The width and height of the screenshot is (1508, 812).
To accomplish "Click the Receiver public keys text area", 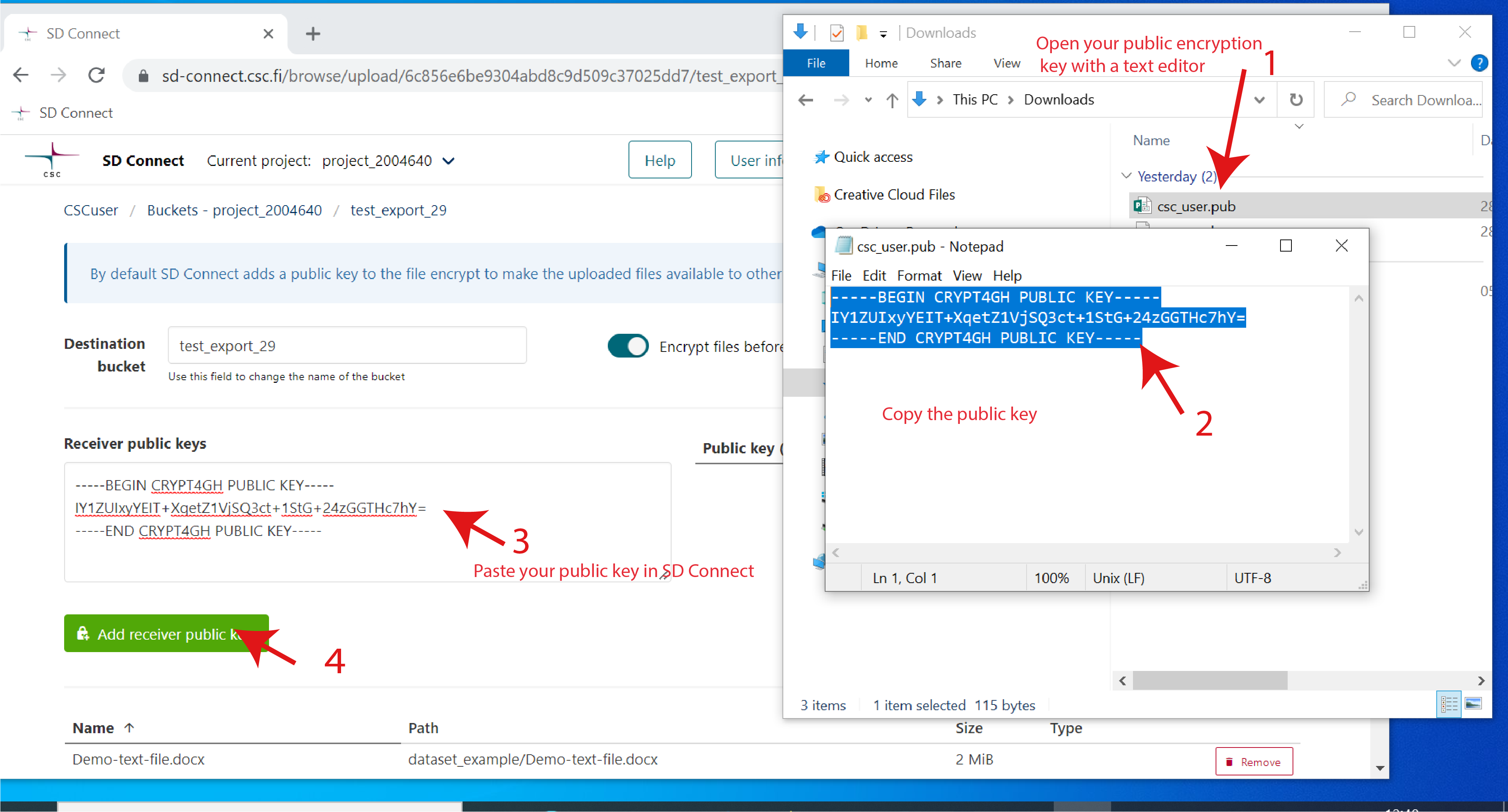I will pyautogui.click(x=367, y=522).
